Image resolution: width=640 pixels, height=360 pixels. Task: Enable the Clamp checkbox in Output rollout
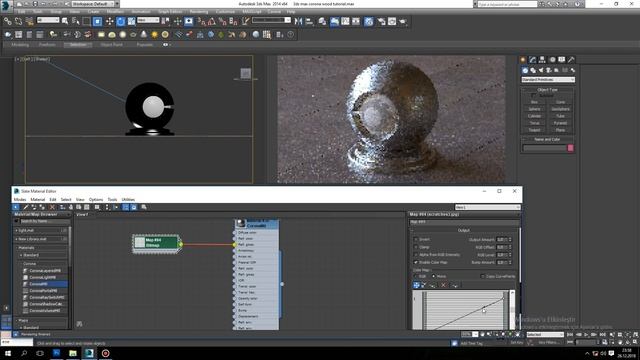(416, 247)
